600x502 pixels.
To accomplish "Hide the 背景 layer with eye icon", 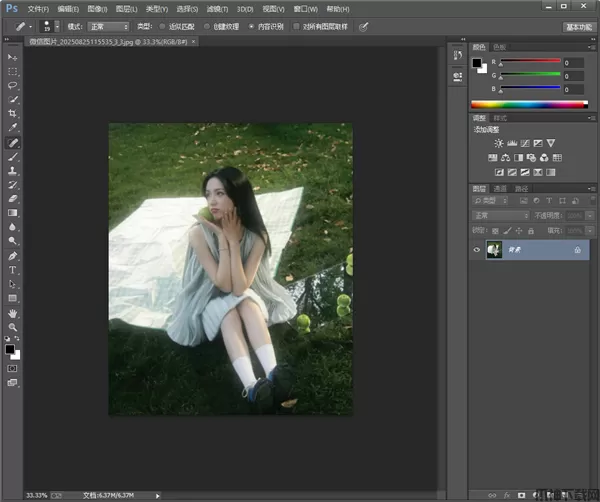I will (476, 251).
